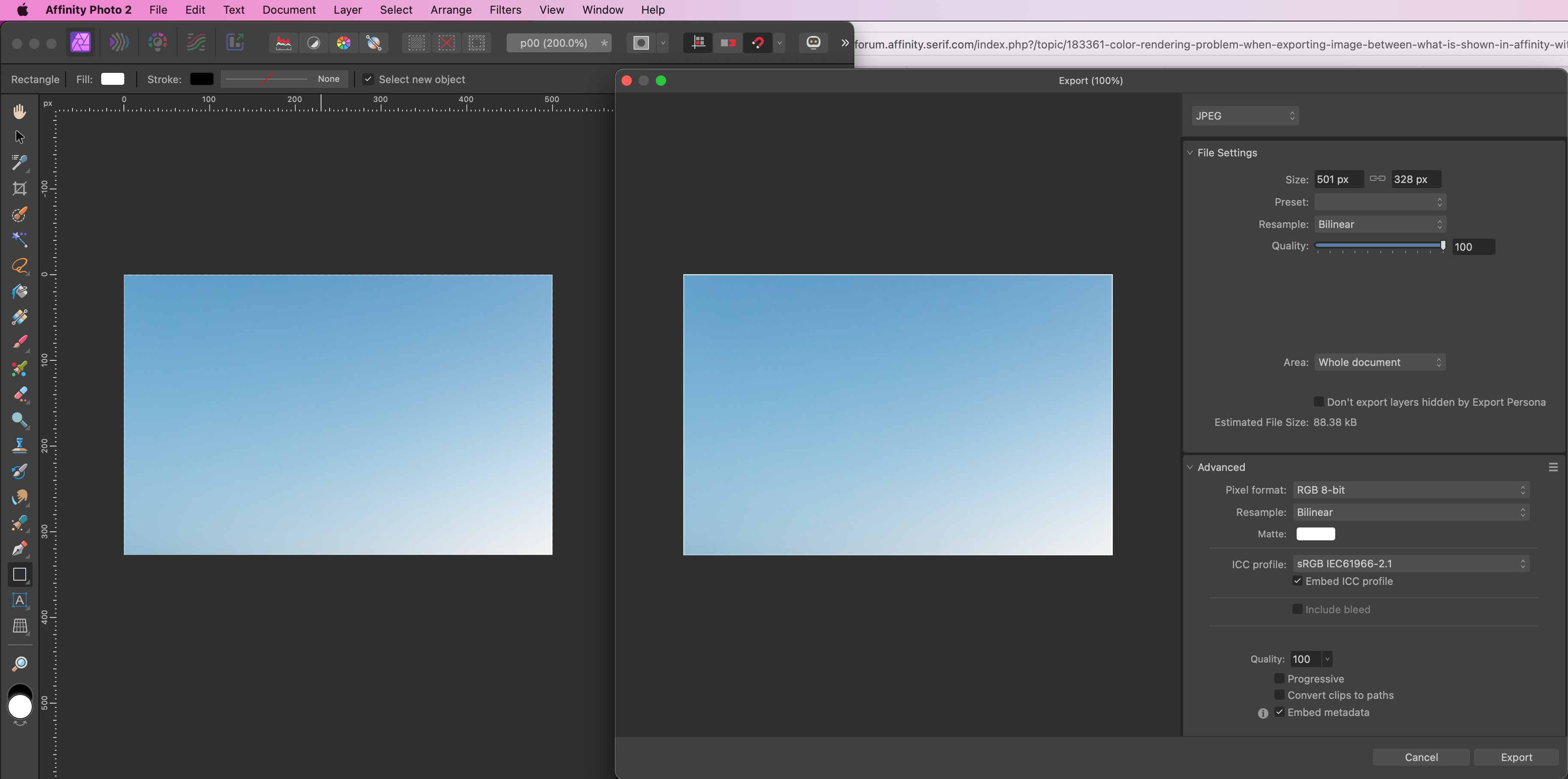The image size is (1568, 779).
Task: Open the Document menu
Action: pyautogui.click(x=289, y=10)
